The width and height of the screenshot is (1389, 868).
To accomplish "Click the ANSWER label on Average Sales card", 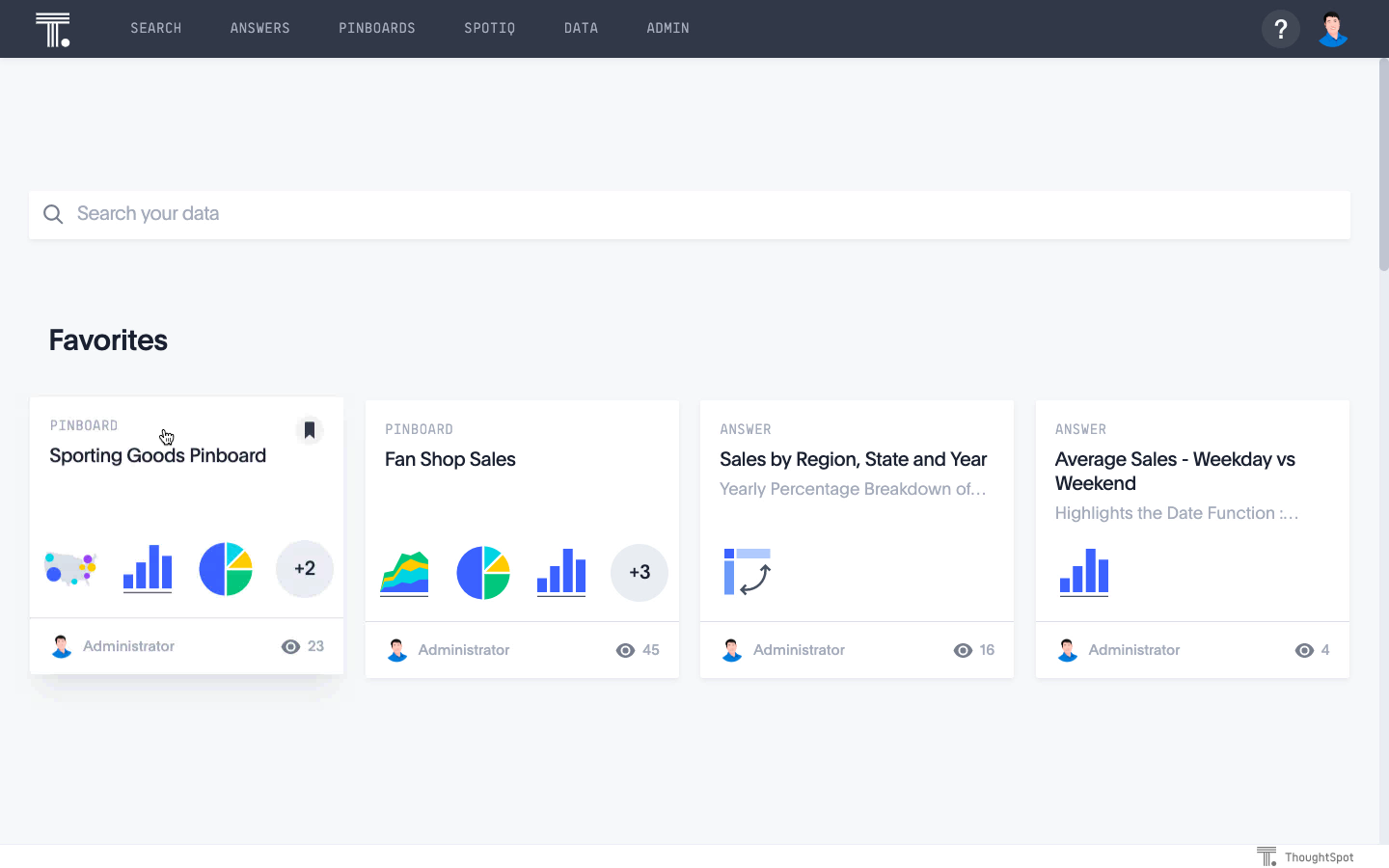I will pyautogui.click(x=1080, y=429).
